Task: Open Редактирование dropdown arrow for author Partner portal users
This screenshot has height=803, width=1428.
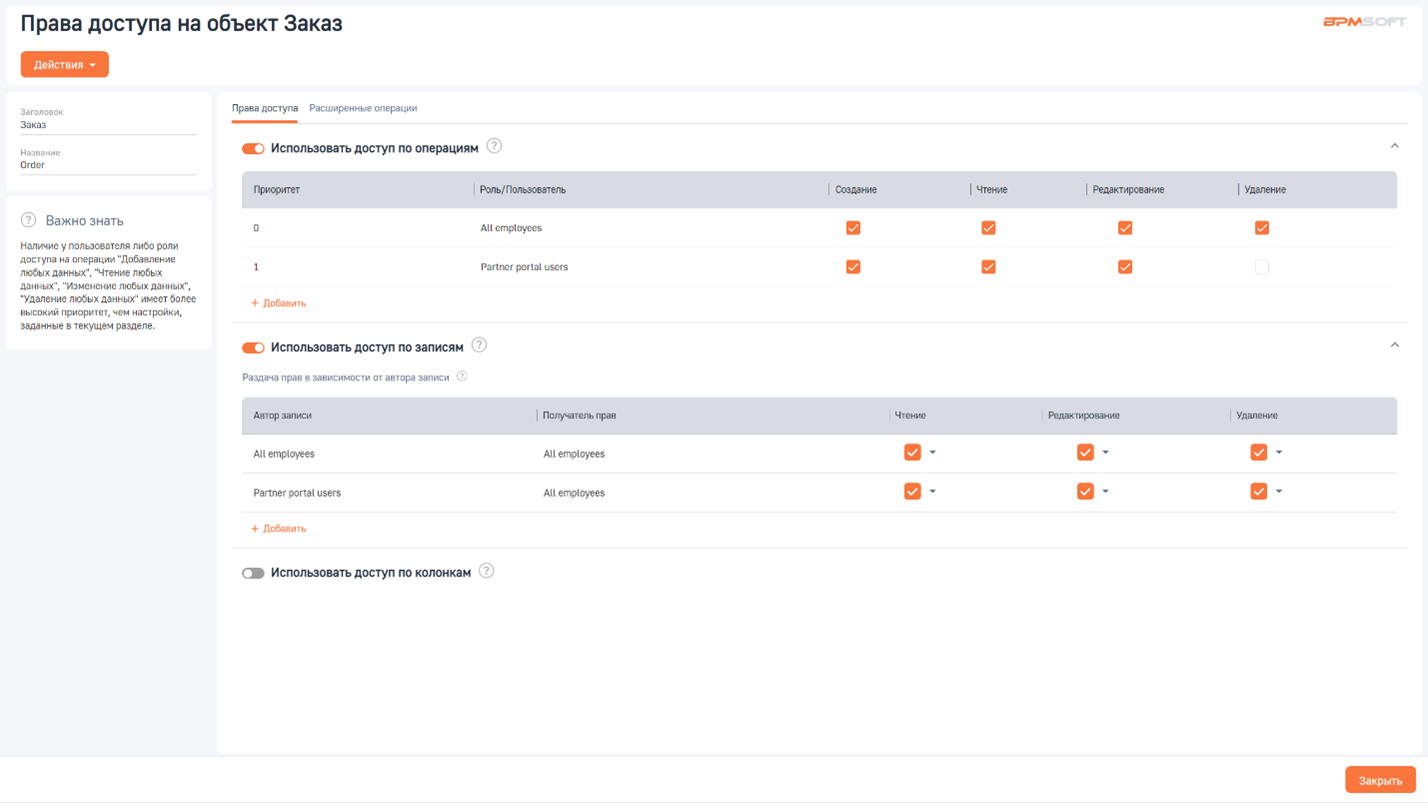Action: 1106,492
